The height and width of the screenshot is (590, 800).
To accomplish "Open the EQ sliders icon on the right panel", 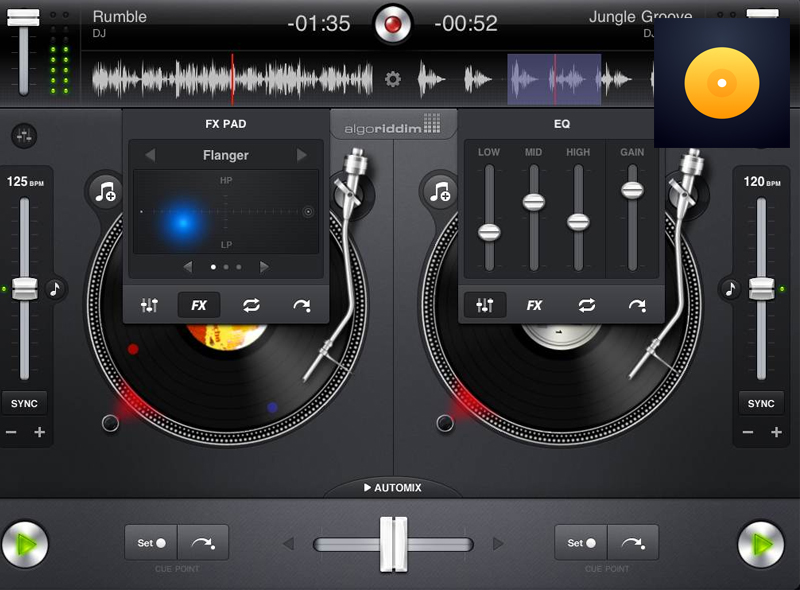I will 485,305.
